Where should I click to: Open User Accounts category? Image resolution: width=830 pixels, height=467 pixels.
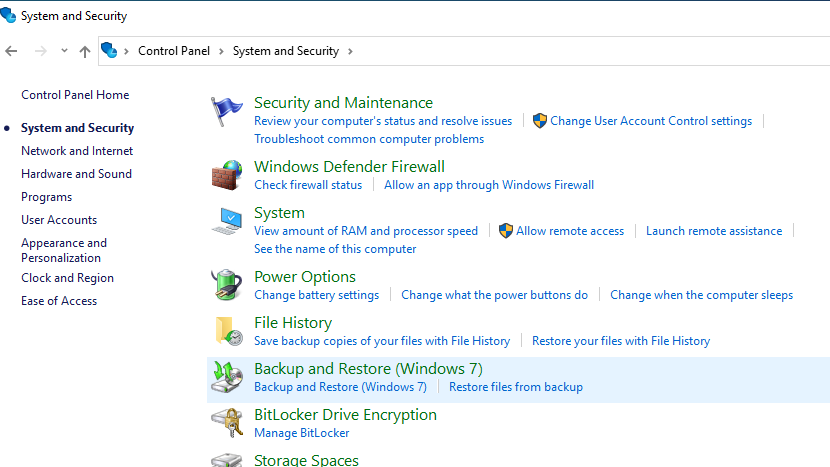pyautogui.click(x=59, y=220)
